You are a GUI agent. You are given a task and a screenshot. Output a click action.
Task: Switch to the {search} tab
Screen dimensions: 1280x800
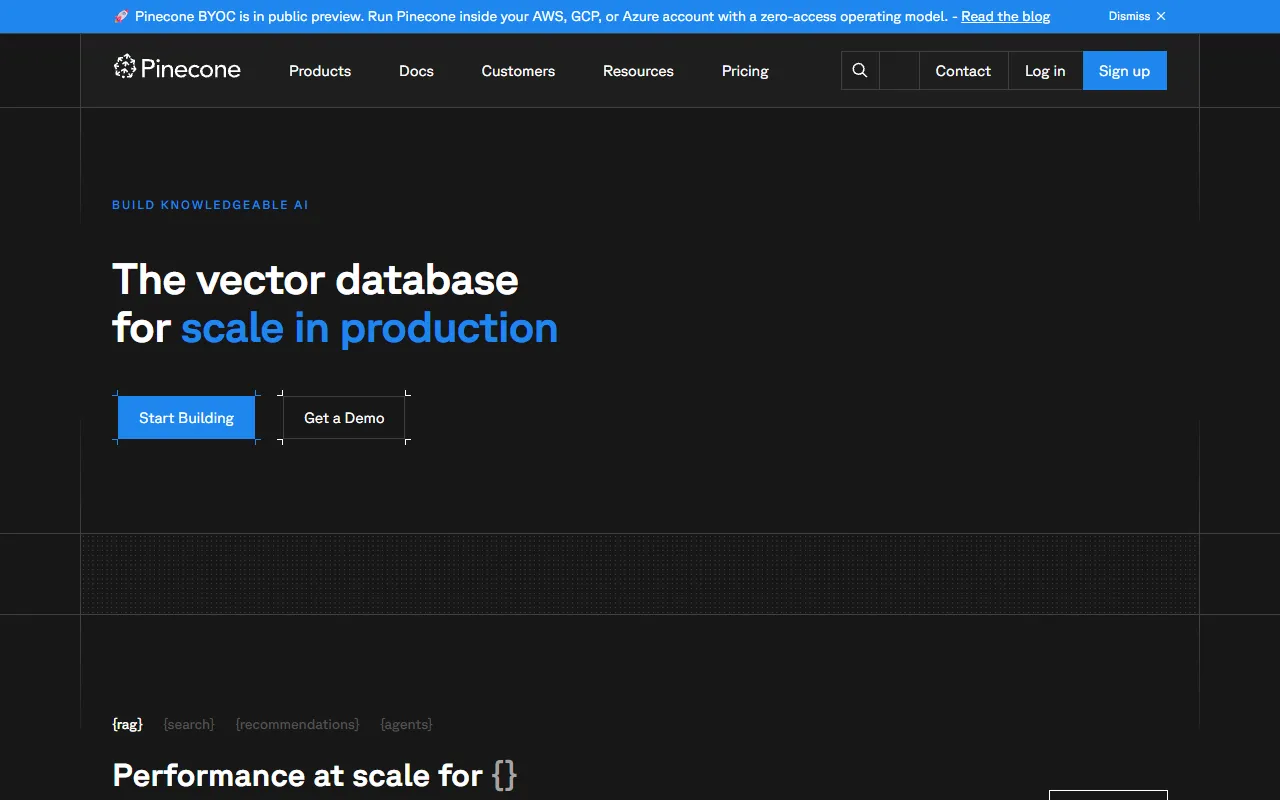point(189,724)
